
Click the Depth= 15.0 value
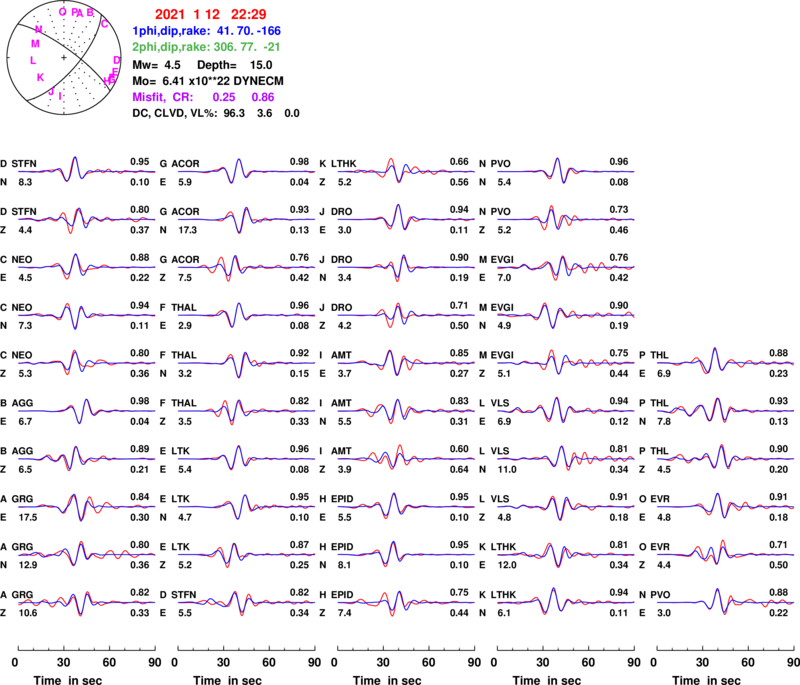pyautogui.click(x=235, y=65)
